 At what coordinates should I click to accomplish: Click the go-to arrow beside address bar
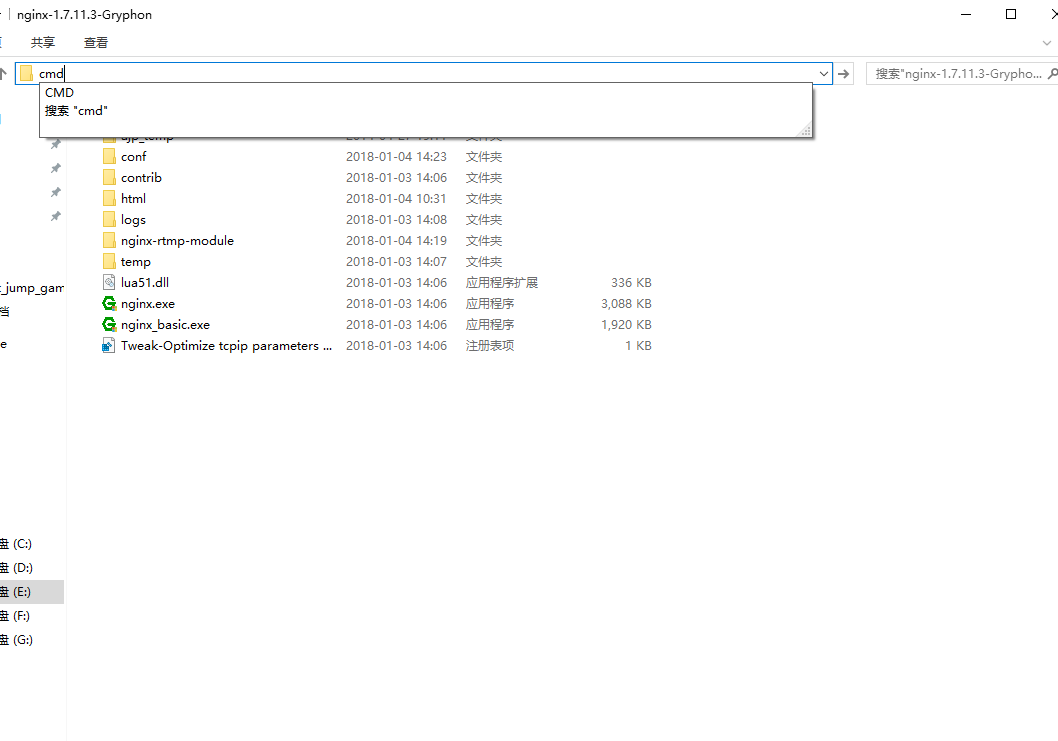coord(843,74)
